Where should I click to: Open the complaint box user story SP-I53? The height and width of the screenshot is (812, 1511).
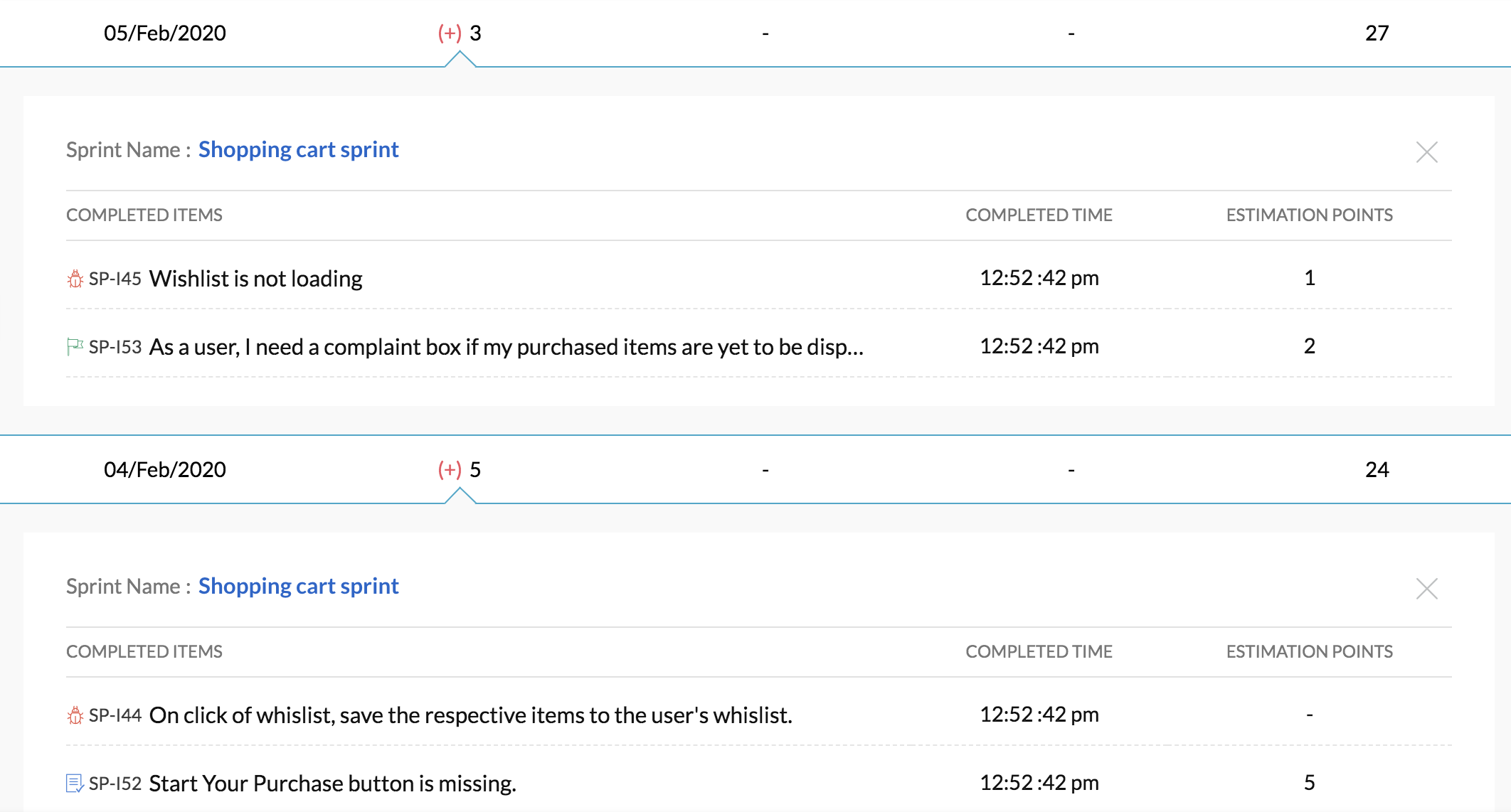tap(505, 347)
